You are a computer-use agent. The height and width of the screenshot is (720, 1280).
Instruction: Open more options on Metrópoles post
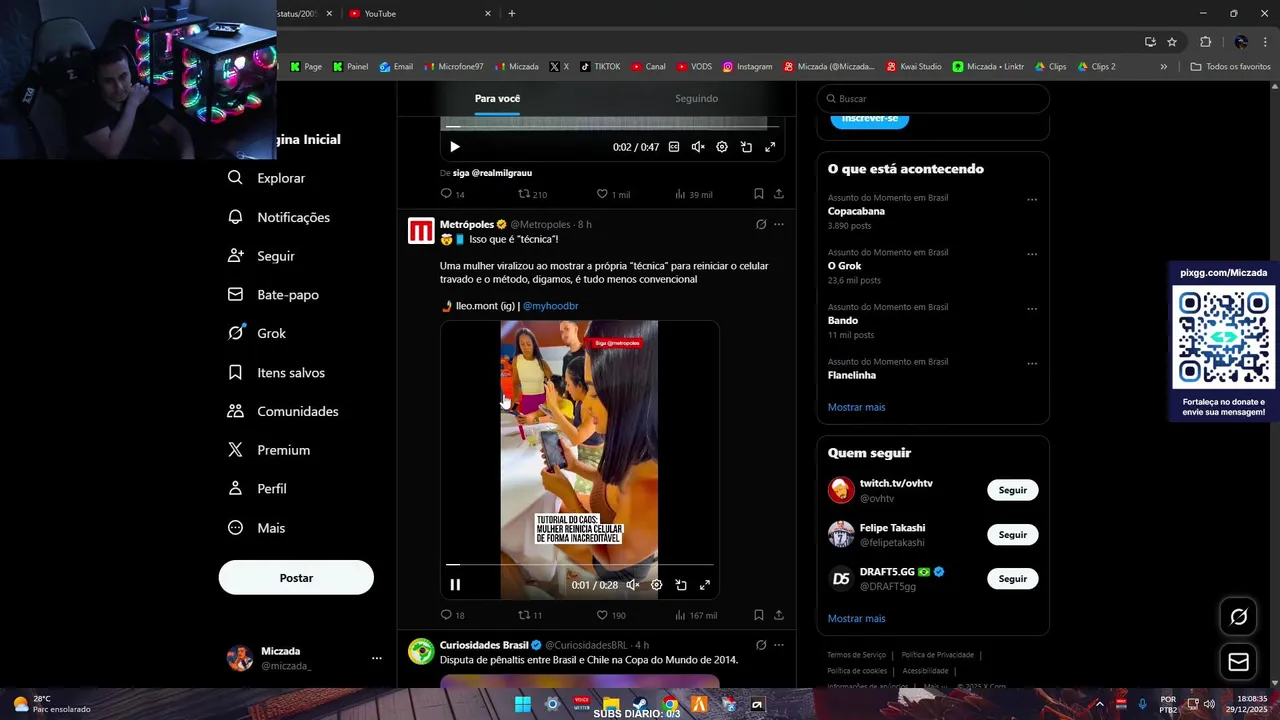tap(779, 224)
